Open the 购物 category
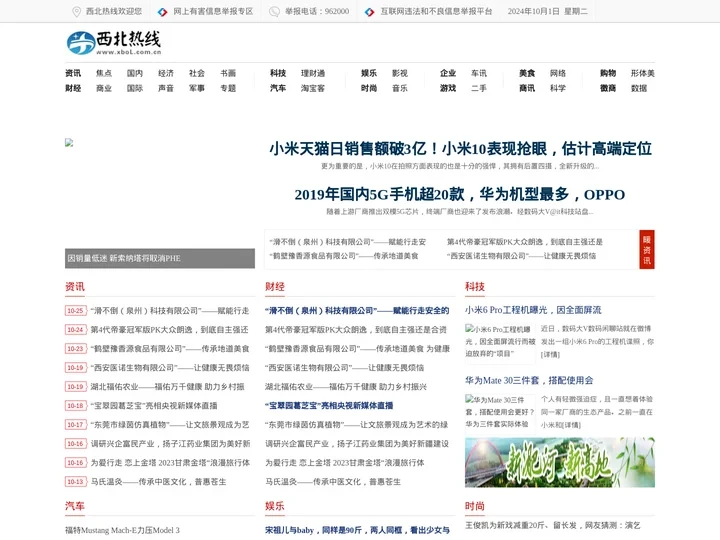720x540 pixels. click(608, 73)
